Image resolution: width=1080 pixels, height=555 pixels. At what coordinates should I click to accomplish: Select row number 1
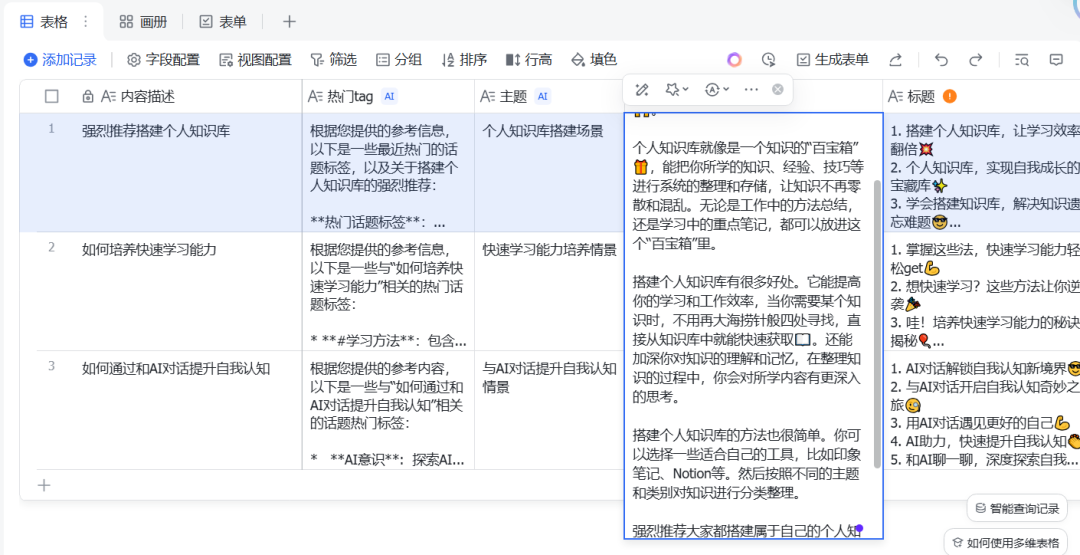click(51, 129)
